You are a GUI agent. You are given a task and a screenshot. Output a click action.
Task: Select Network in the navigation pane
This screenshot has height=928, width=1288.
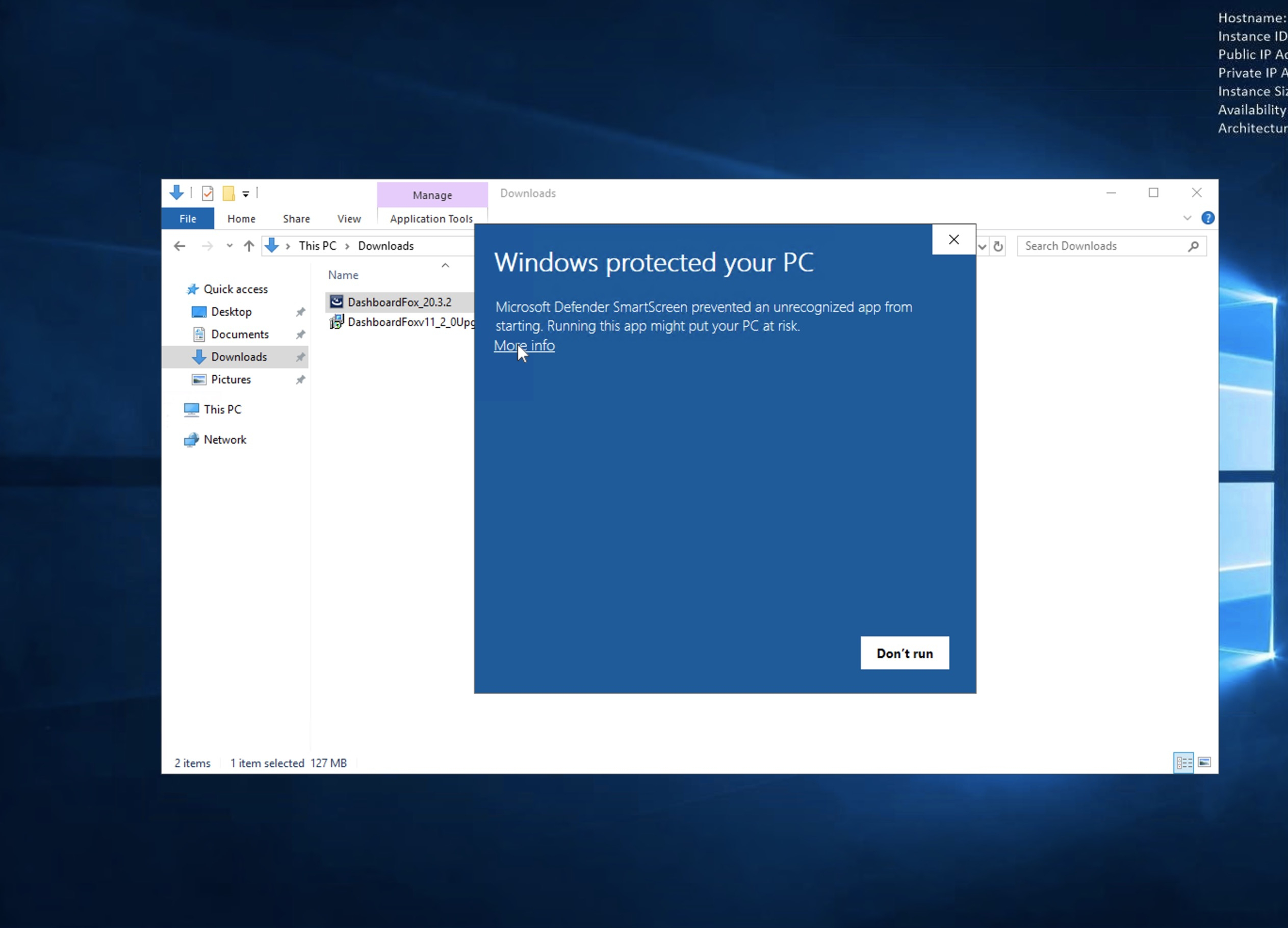click(225, 440)
